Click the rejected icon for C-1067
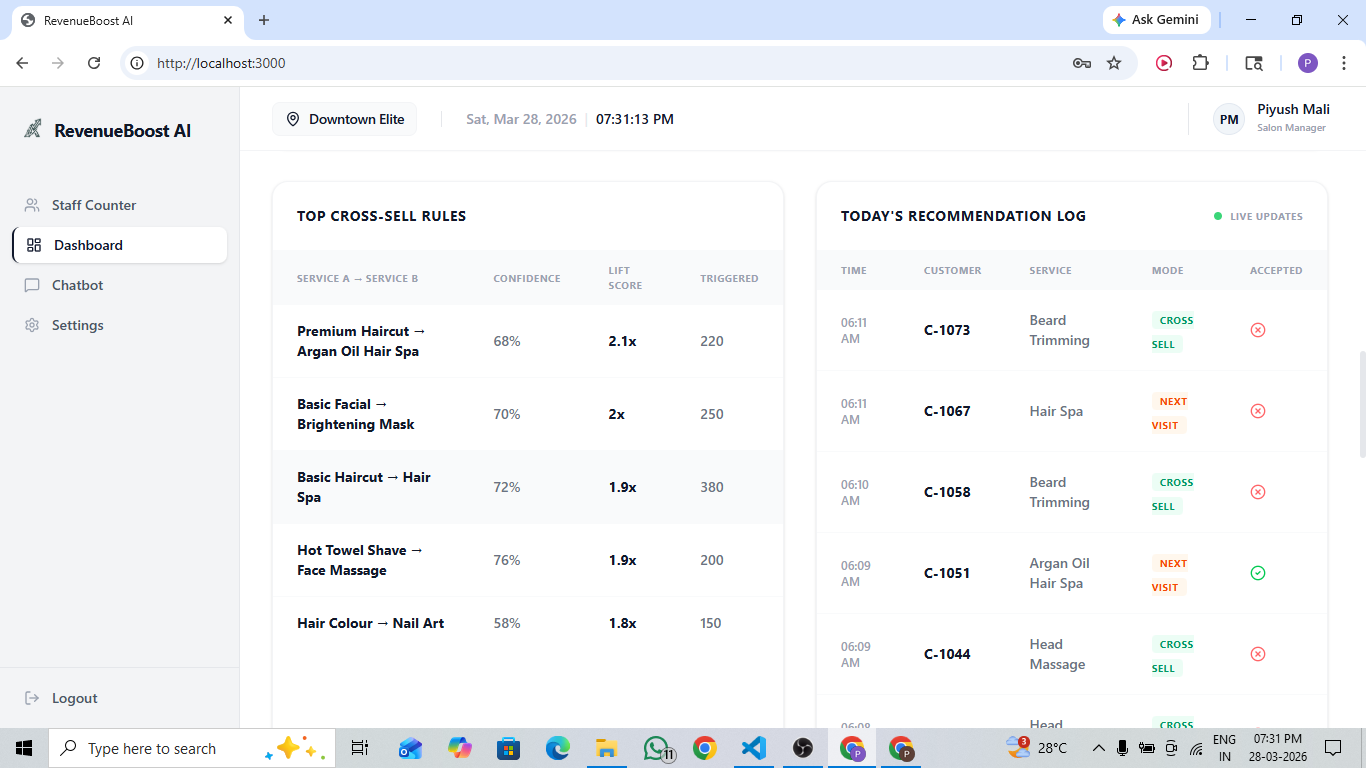This screenshot has height=768, width=1366. [1258, 411]
